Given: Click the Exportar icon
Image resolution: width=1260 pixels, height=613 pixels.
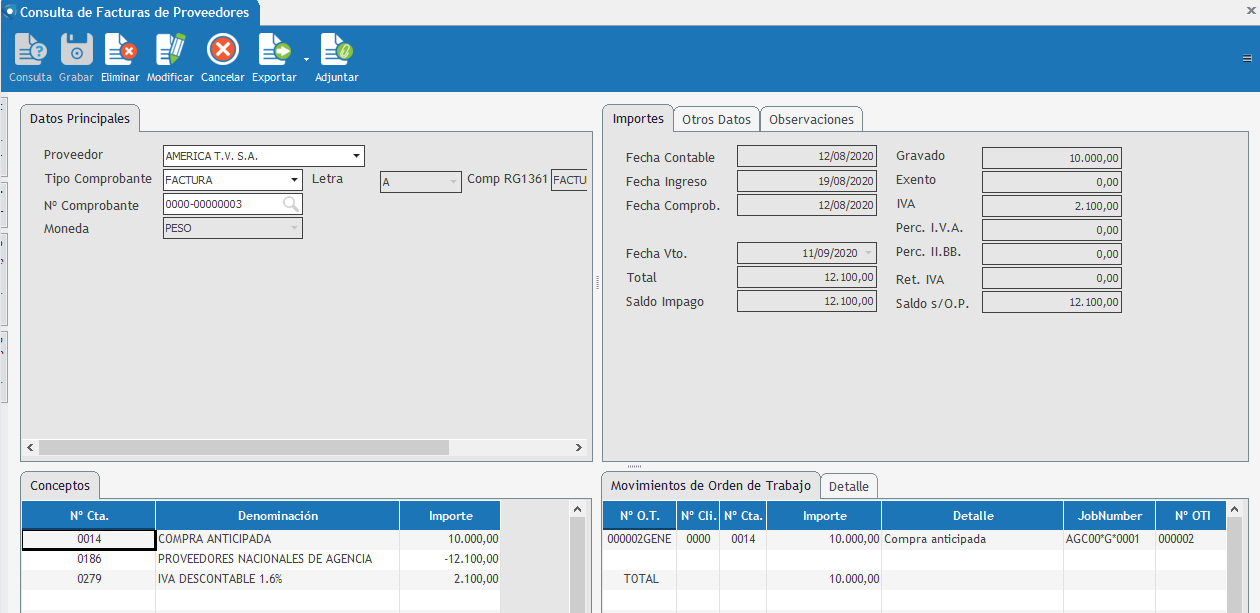Looking at the screenshot, I should [273, 50].
